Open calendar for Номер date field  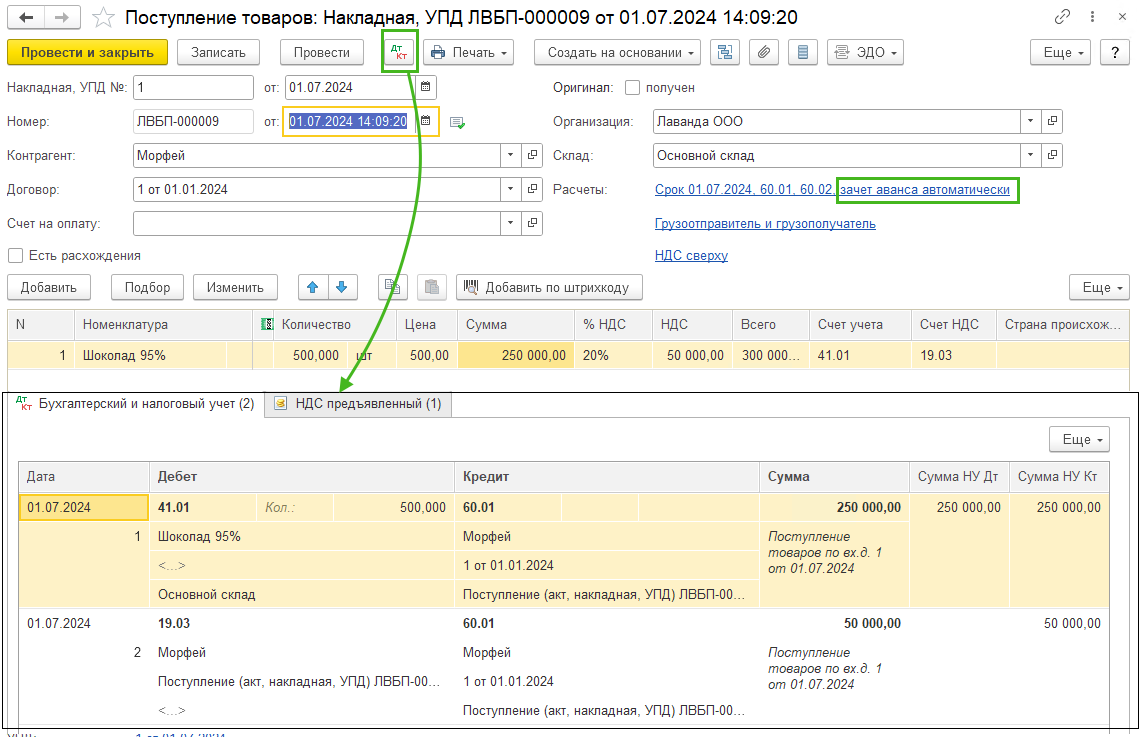pyautogui.click(x=426, y=121)
